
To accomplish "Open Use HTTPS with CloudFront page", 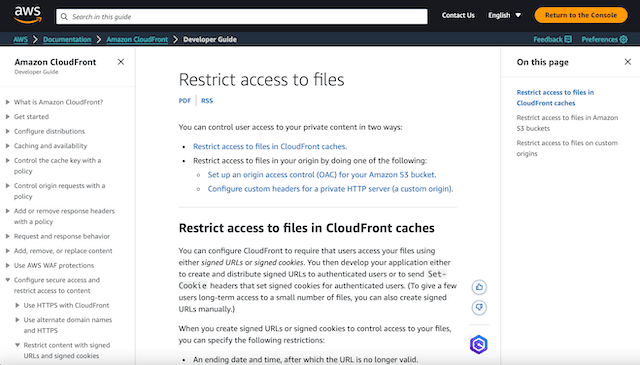I will tap(66, 305).
